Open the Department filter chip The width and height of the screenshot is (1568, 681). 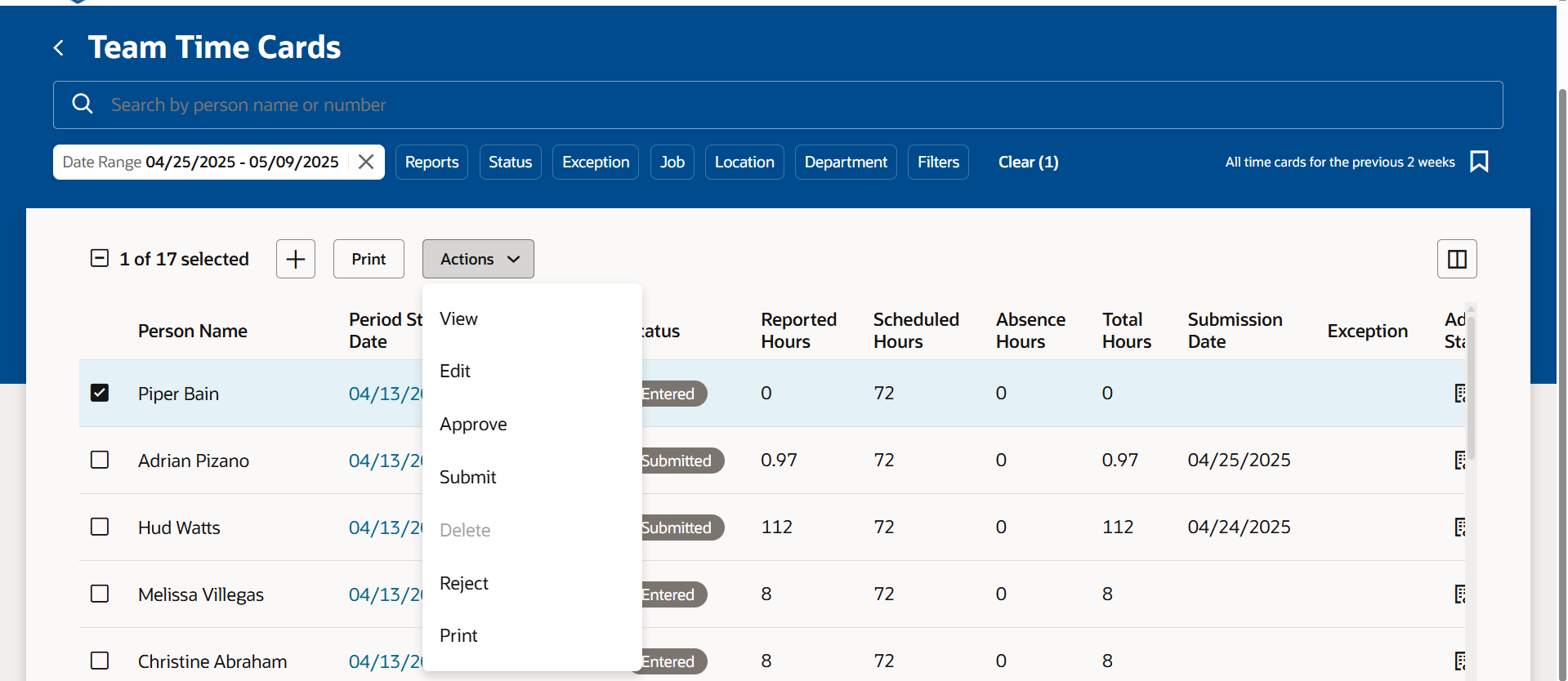[846, 162]
